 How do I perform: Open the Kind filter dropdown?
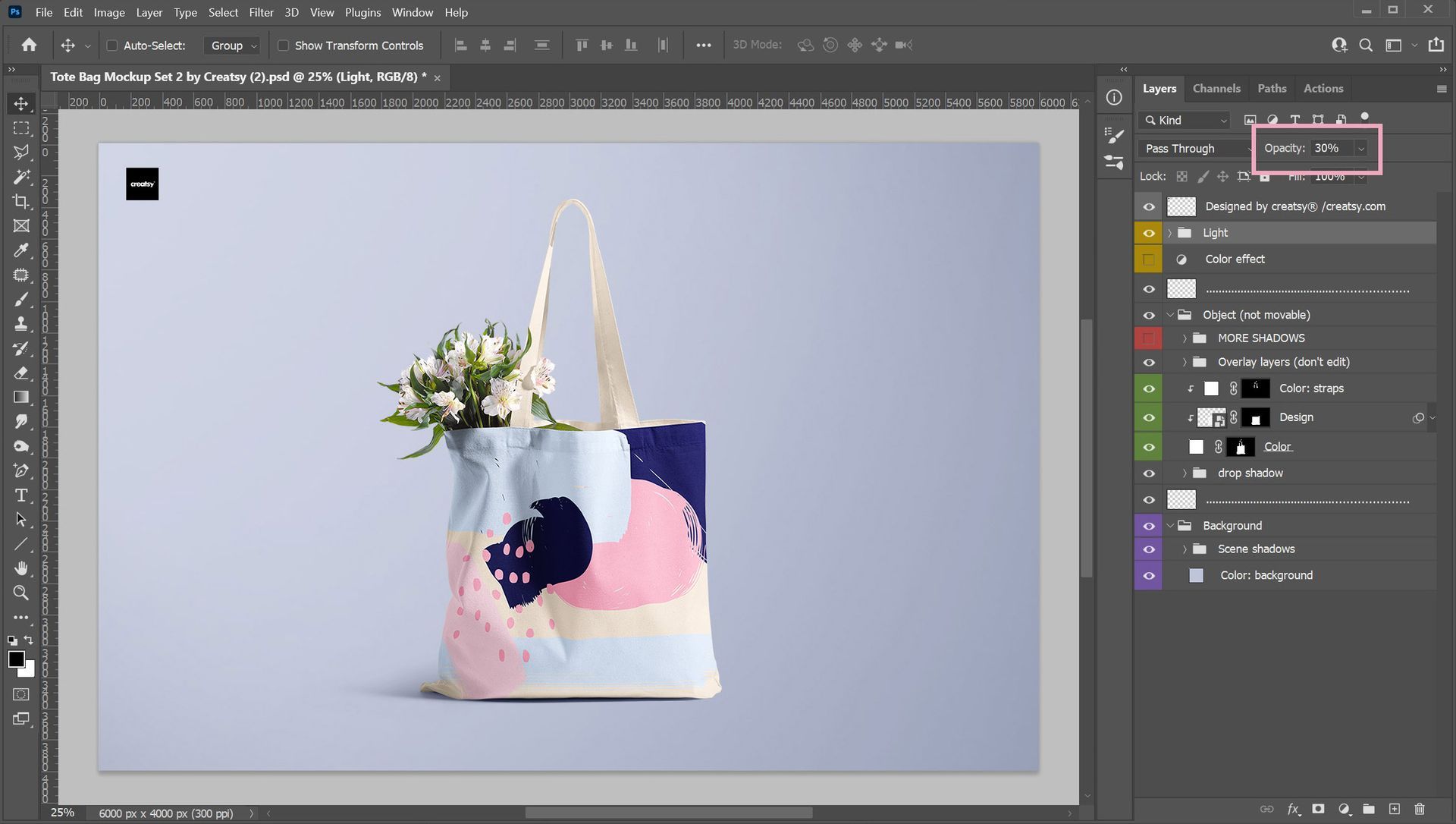coord(1184,120)
